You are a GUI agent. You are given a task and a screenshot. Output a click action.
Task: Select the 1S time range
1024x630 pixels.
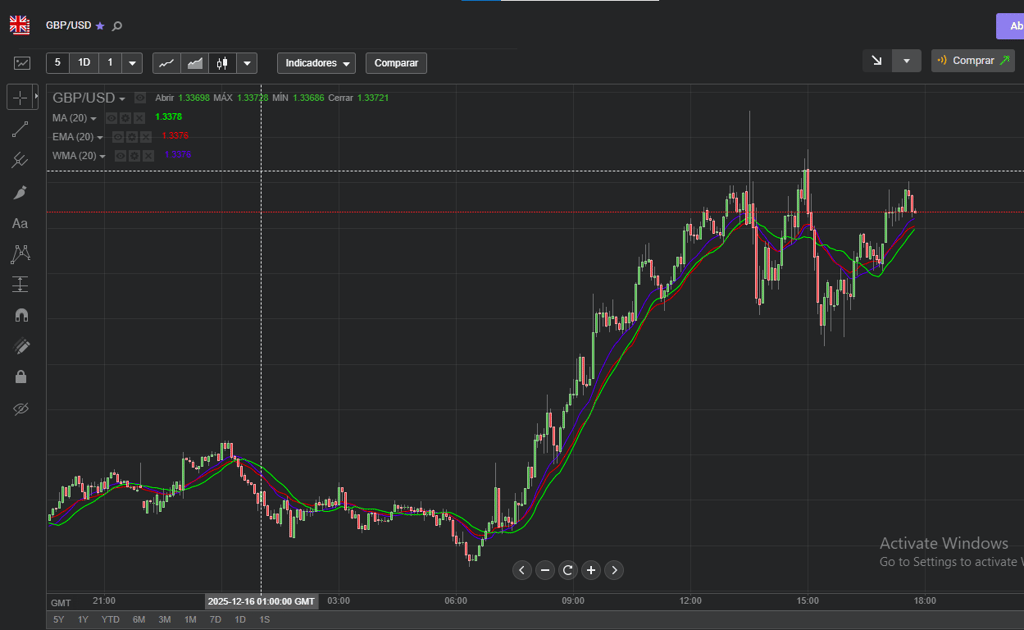(264, 620)
